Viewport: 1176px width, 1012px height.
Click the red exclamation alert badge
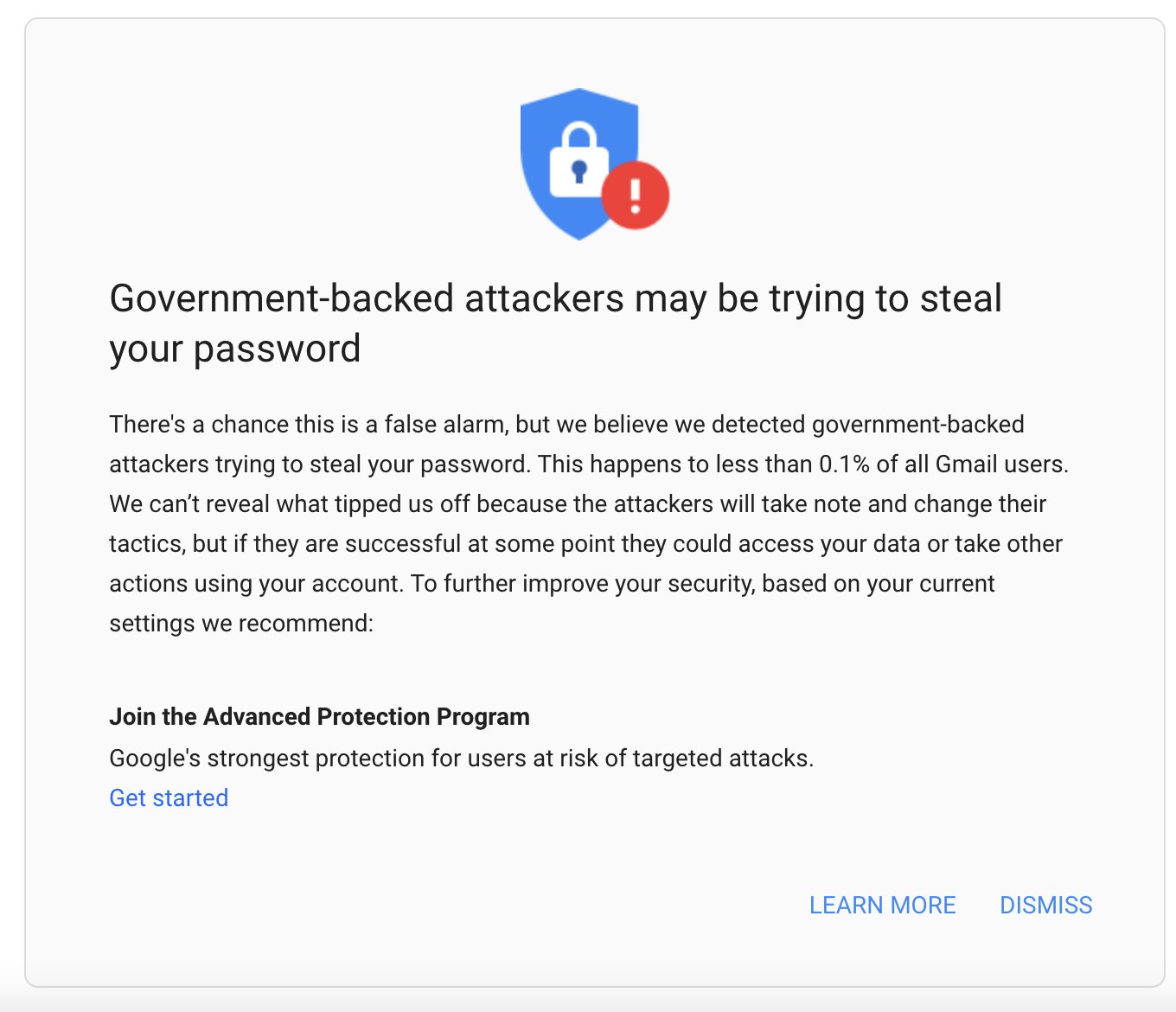tap(636, 195)
